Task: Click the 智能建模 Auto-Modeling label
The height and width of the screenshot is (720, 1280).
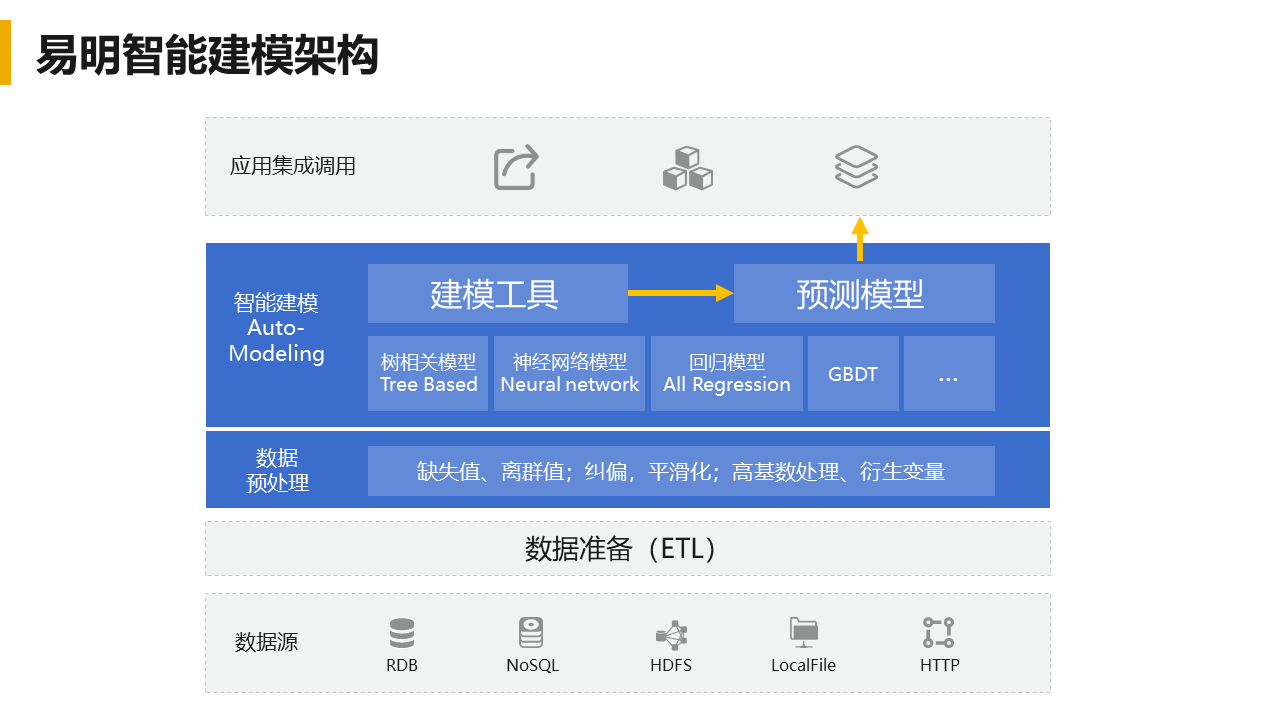Action: point(277,328)
